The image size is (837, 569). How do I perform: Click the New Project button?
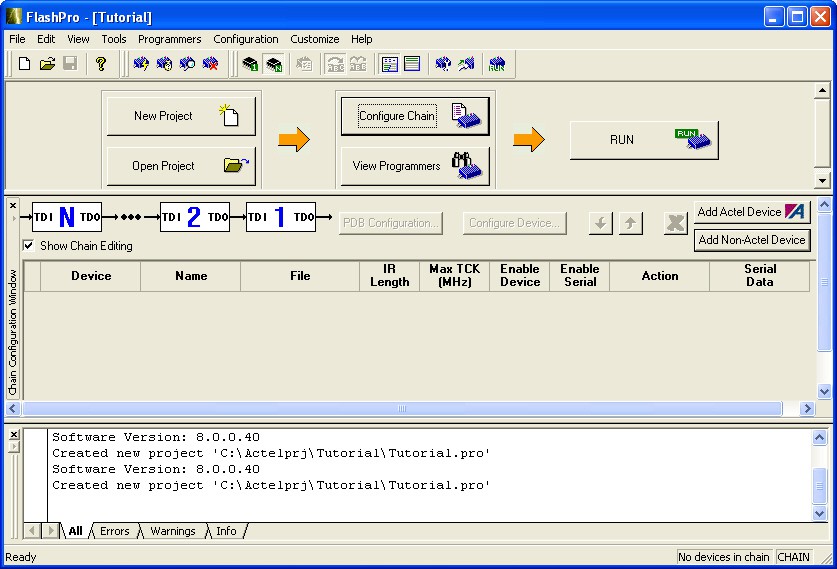point(181,116)
